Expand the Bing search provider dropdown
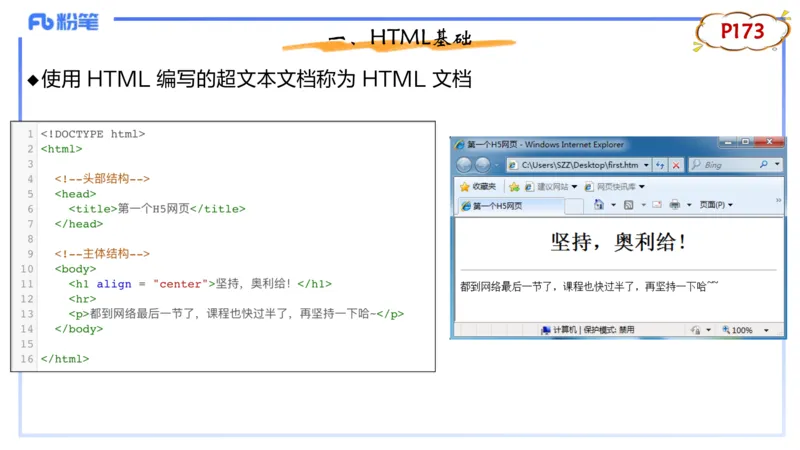This screenshot has width=800, height=450. 778,165
